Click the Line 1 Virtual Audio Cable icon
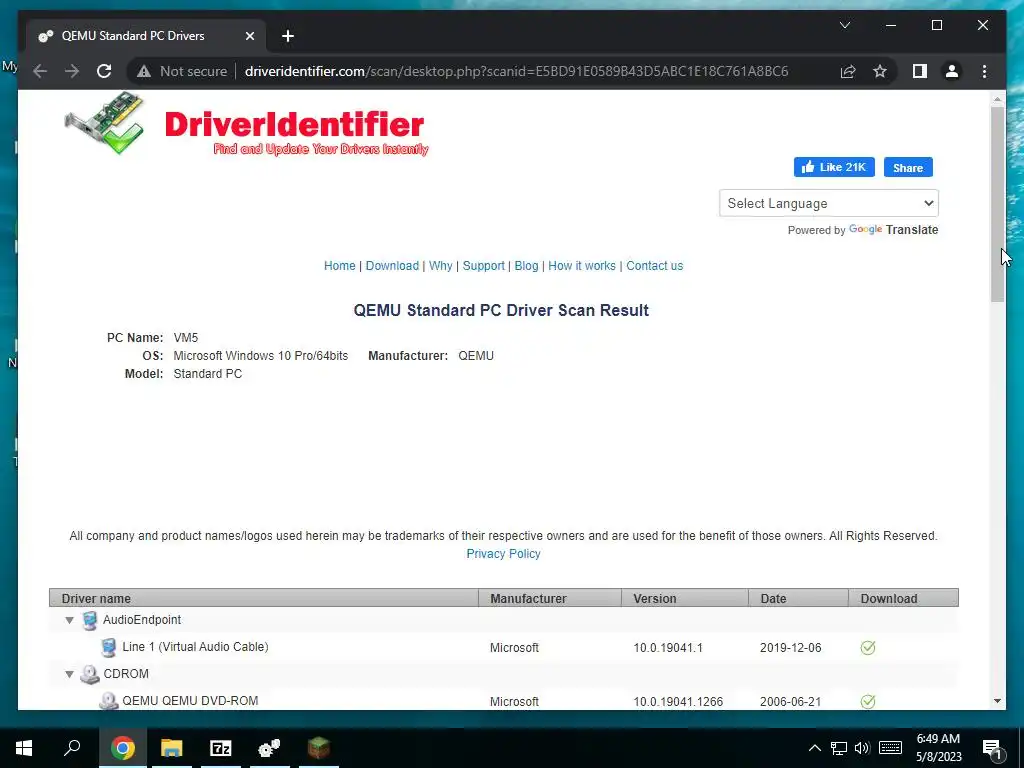This screenshot has width=1024, height=768. (108, 647)
